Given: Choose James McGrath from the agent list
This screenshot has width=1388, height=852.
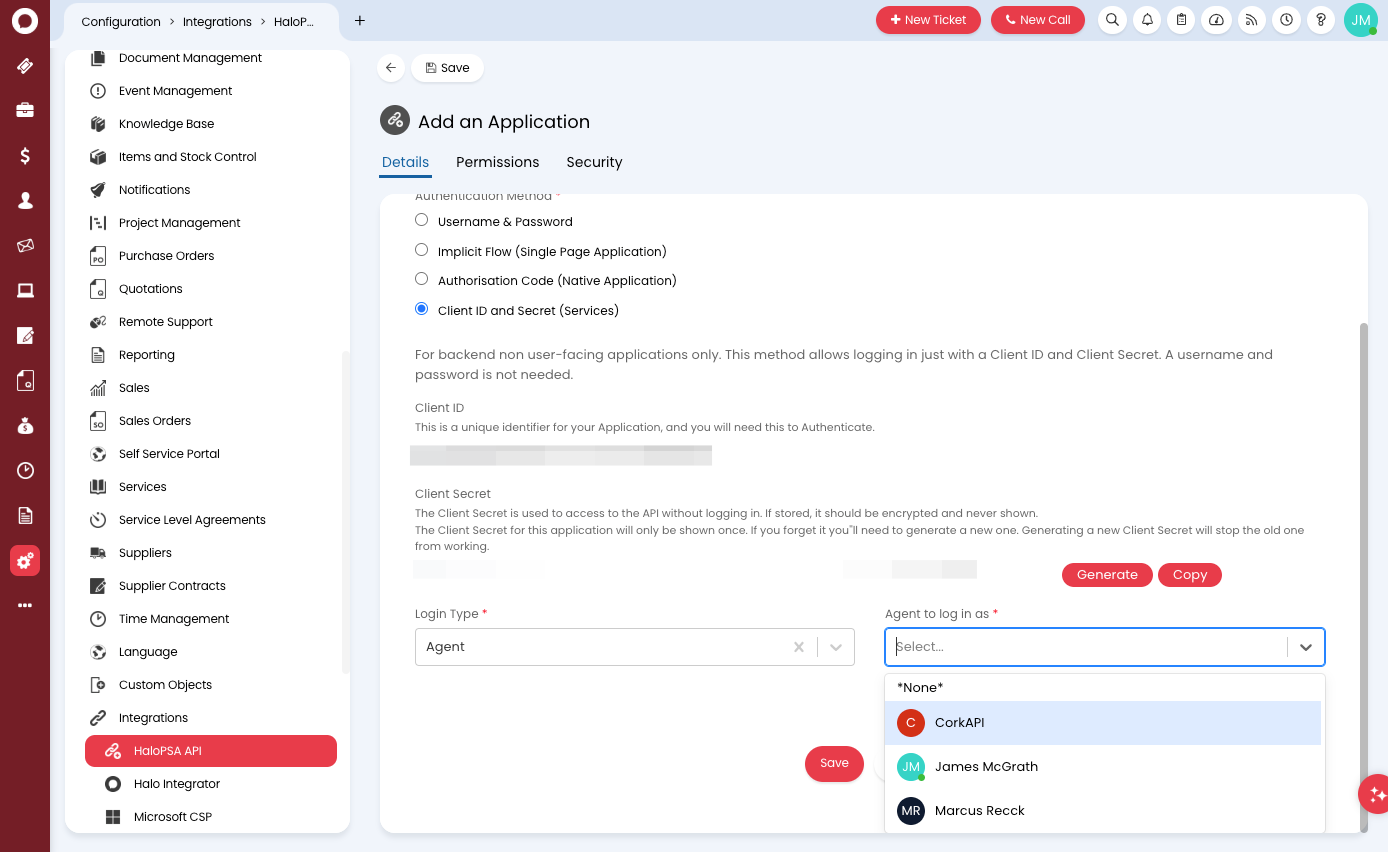Looking at the screenshot, I should 1104,767.
